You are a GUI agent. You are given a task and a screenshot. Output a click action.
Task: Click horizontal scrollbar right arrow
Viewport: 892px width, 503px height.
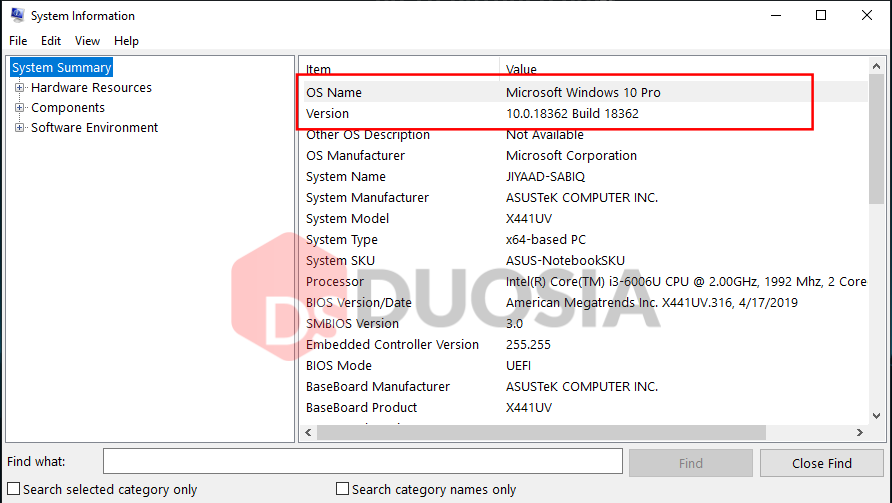[860, 432]
